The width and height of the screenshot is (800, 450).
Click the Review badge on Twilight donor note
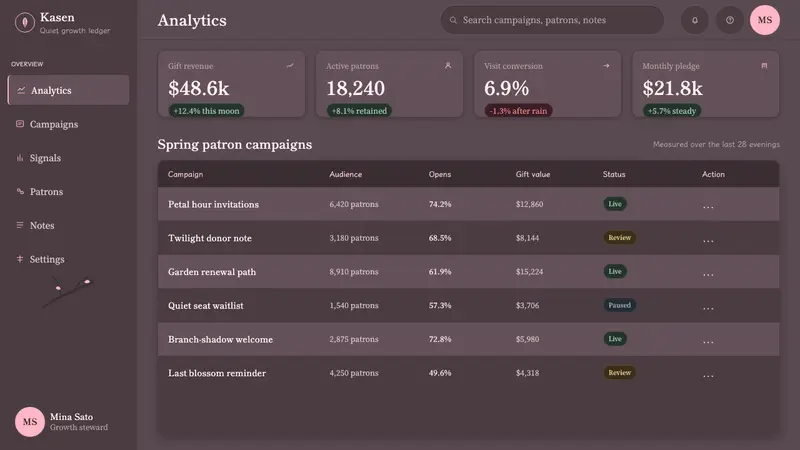[619, 237]
